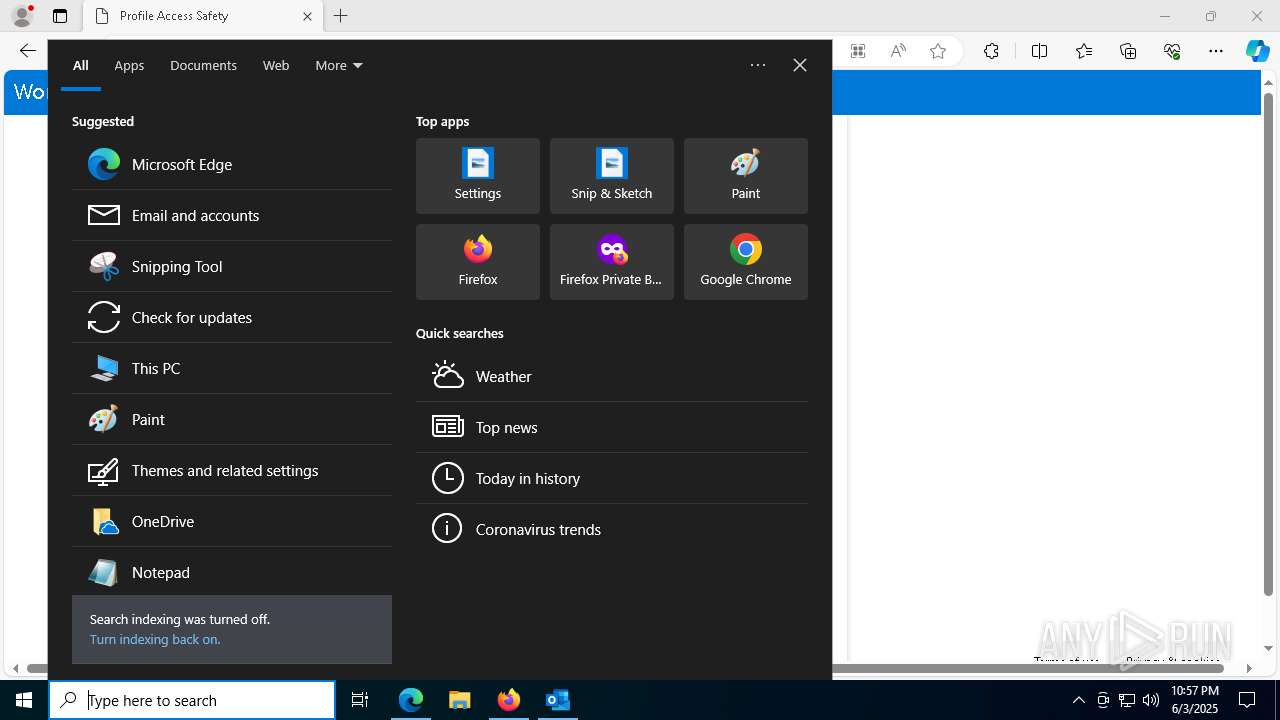Launch Google Chrome tile
The image size is (1280, 720).
click(x=746, y=262)
